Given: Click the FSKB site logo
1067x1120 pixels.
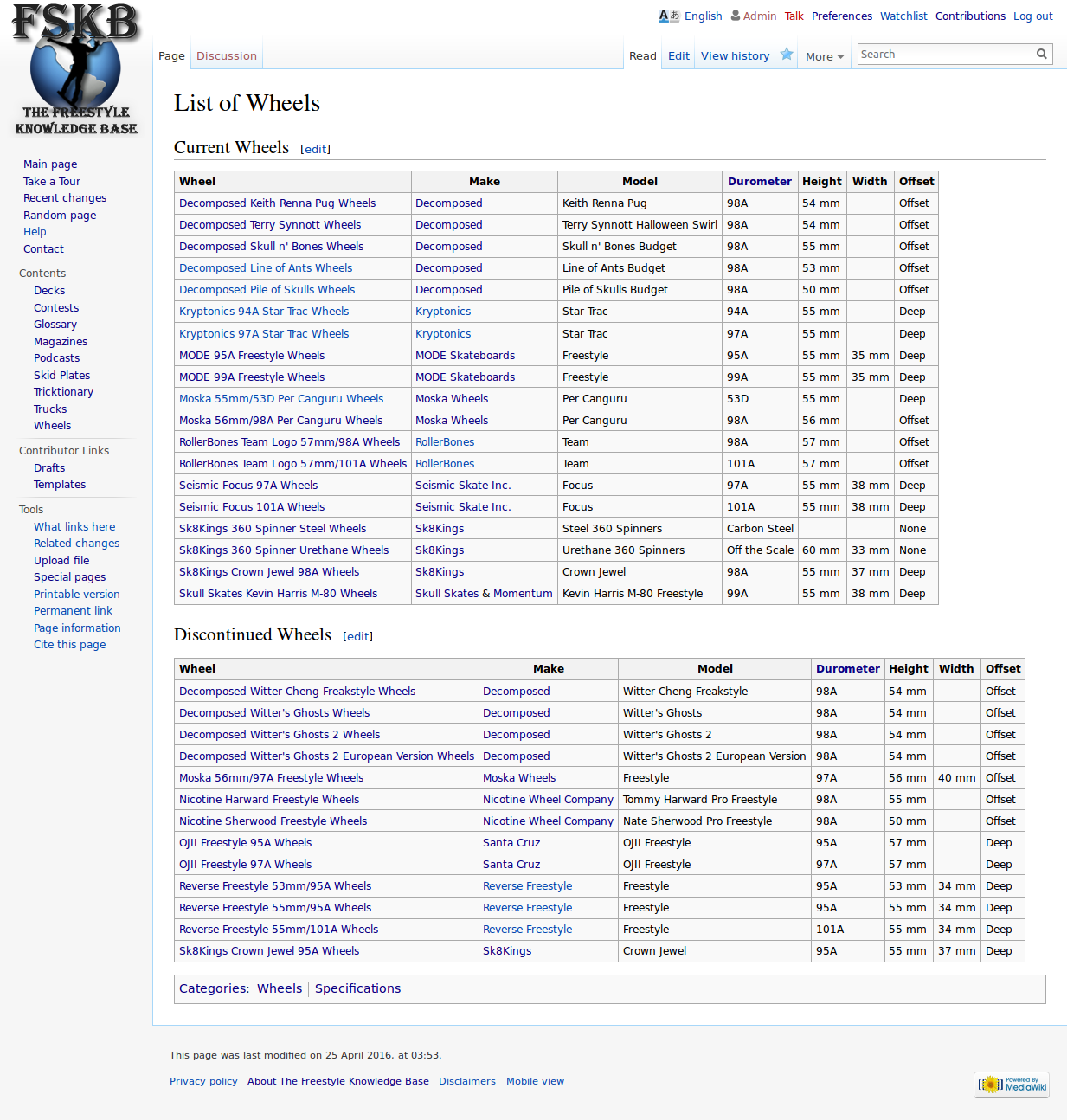Looking at the screenshot, I should point(76,70).
